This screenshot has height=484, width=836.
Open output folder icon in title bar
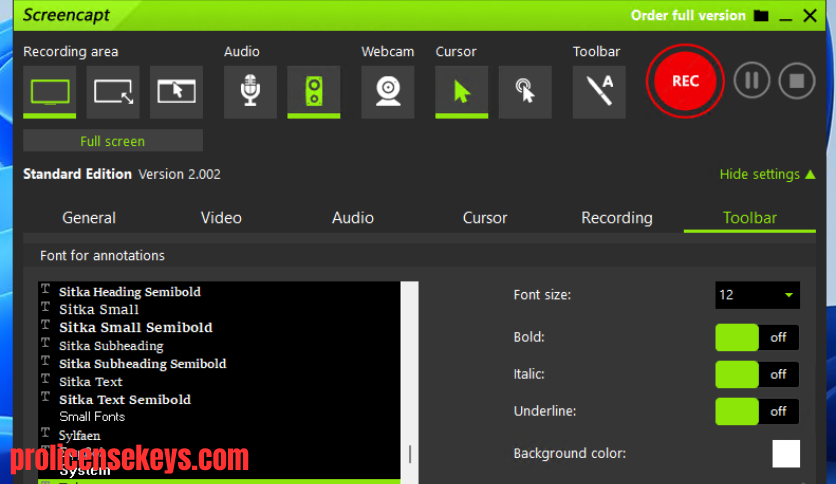pos(761,15)
